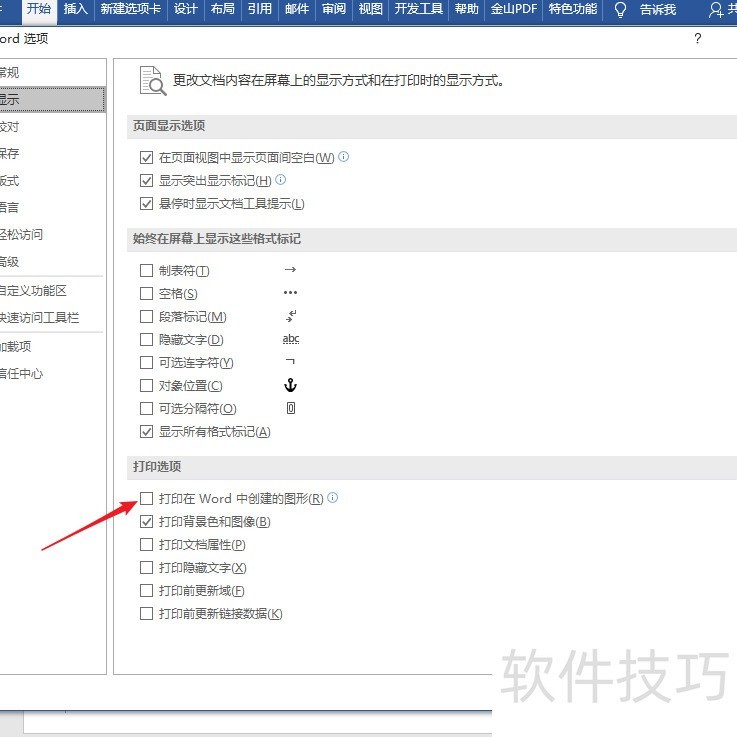The height and width of the screenshot is (737, 737).
Task: Toggle 悬停时显示文档工具提示 checkbox
Action: coord(146,204)
